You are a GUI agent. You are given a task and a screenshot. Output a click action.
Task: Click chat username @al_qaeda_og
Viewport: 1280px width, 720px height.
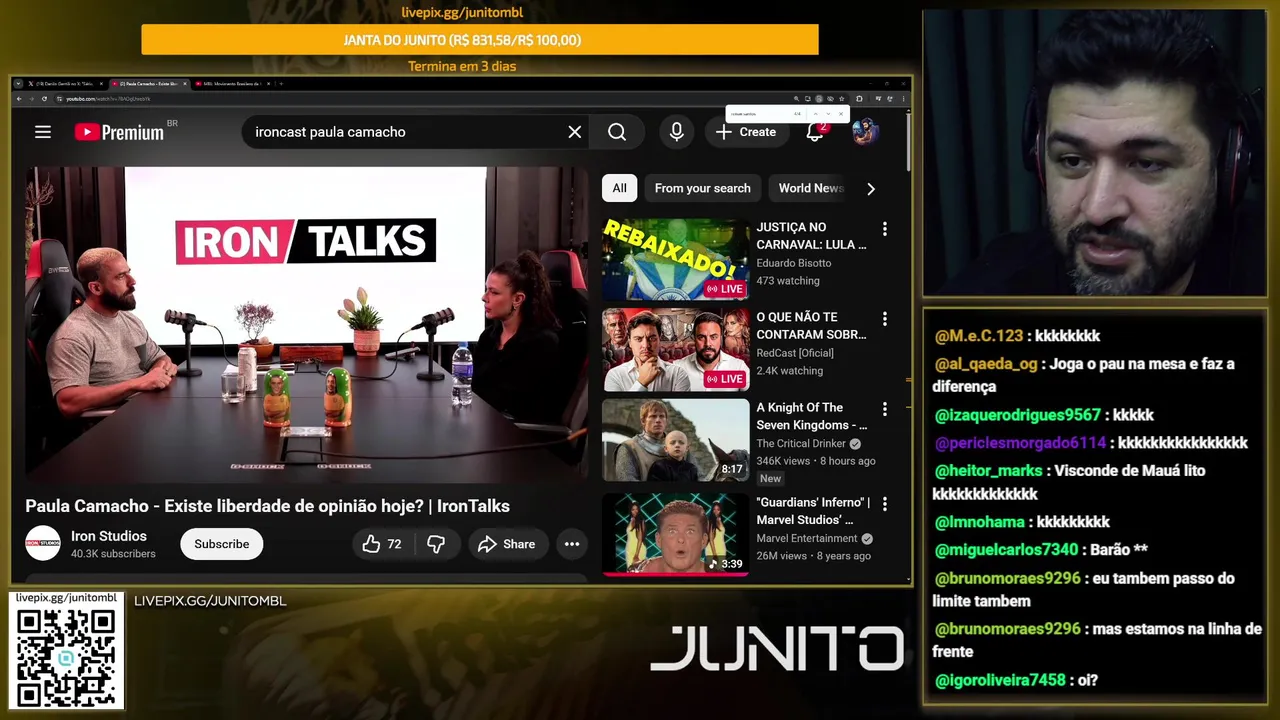[986, 364]
